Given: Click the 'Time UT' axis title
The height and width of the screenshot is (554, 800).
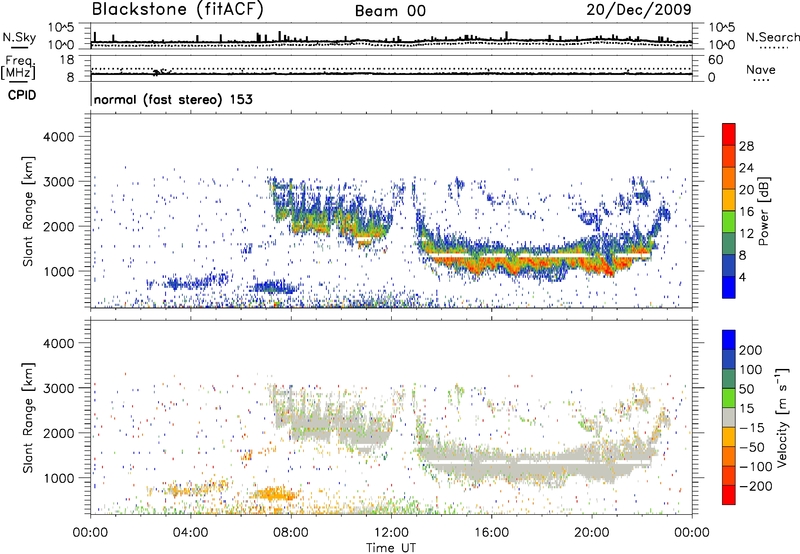Looking at the screenshot, I should [x=391, y=548].
